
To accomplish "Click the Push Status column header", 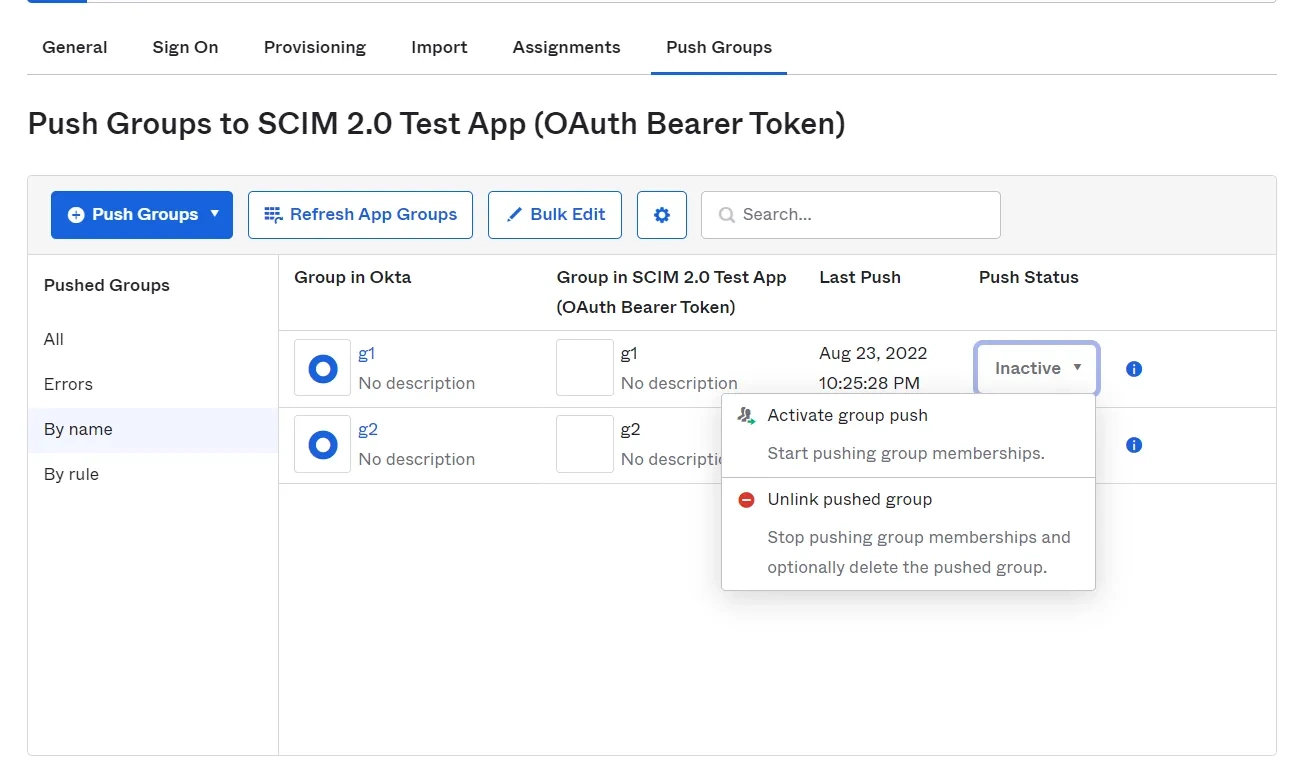I will coord(1029,278).
